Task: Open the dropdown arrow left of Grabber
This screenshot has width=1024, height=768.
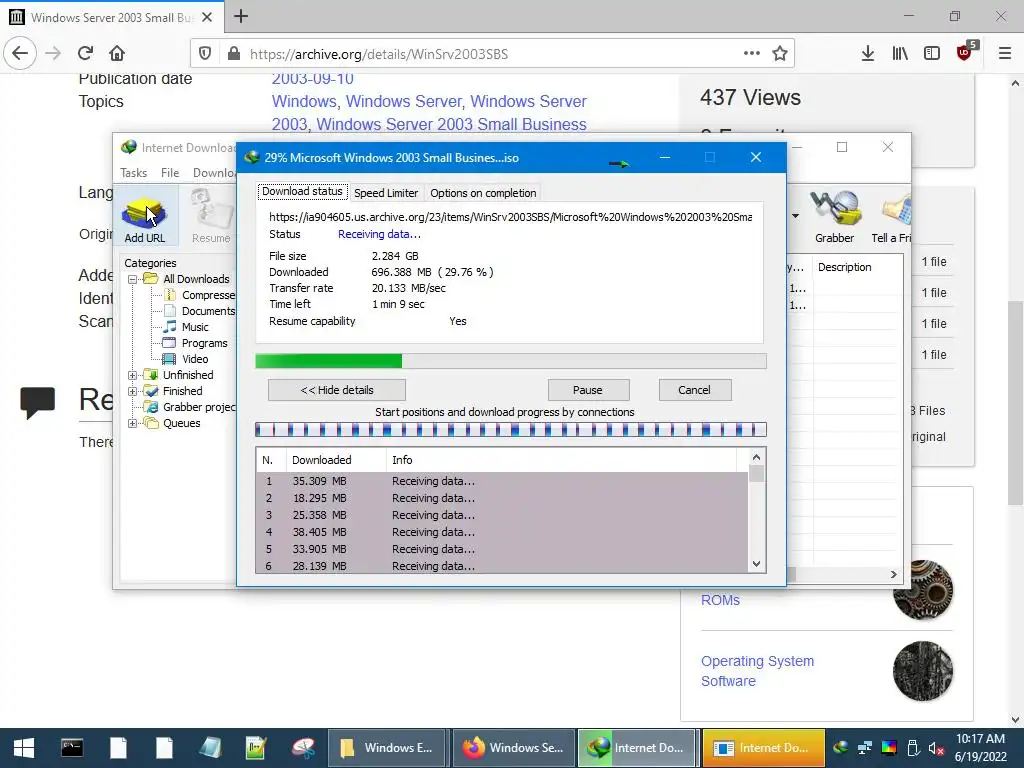Action: coord(795,216)
